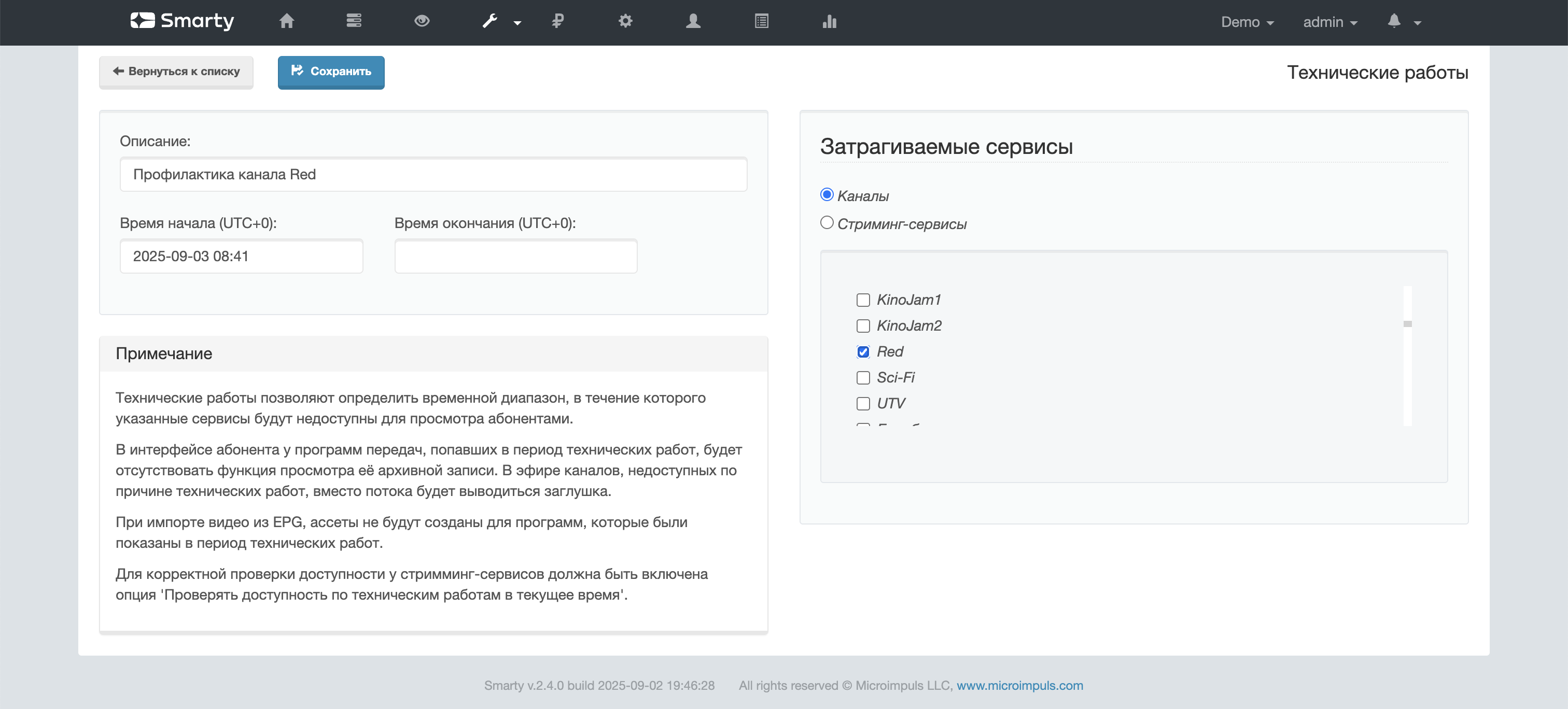Open the server stack icon menu

[354, 21]
